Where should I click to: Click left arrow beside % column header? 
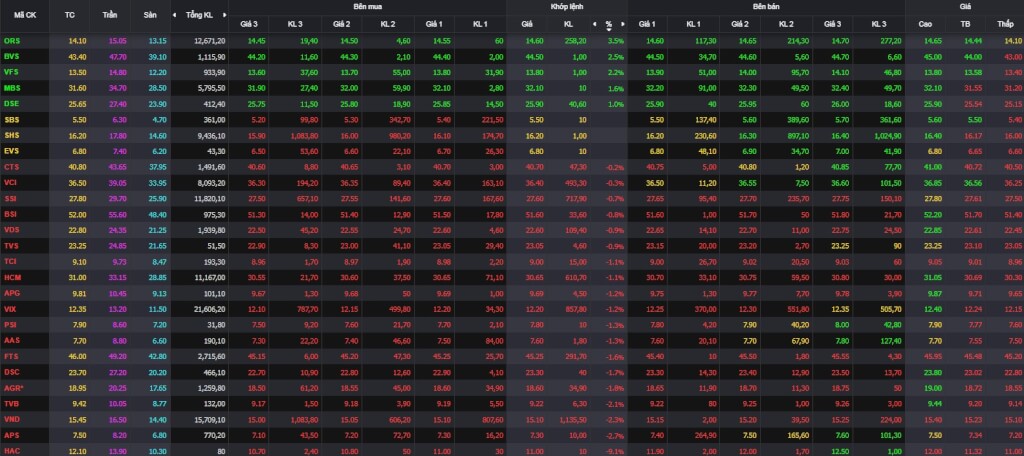594,24
